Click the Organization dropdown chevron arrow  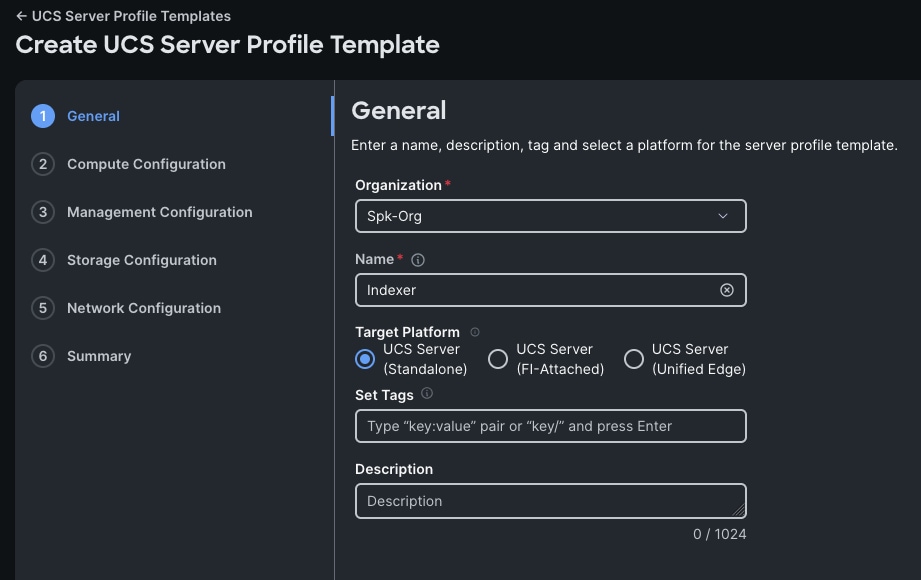[x=723, y=216]
